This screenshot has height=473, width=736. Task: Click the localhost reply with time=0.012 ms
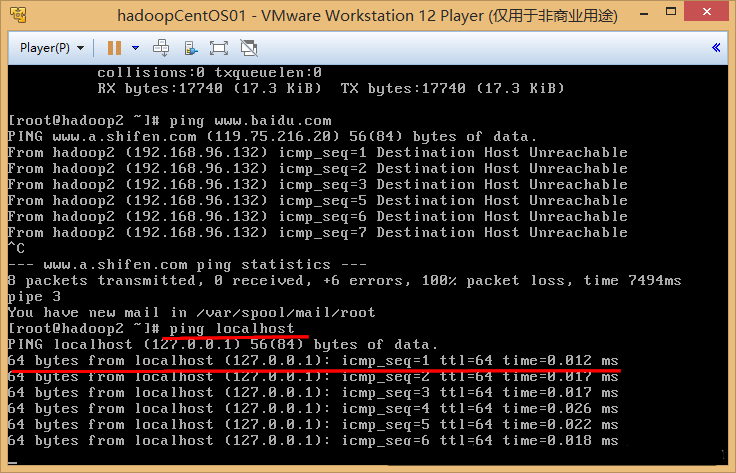click(x=313, y=360)
